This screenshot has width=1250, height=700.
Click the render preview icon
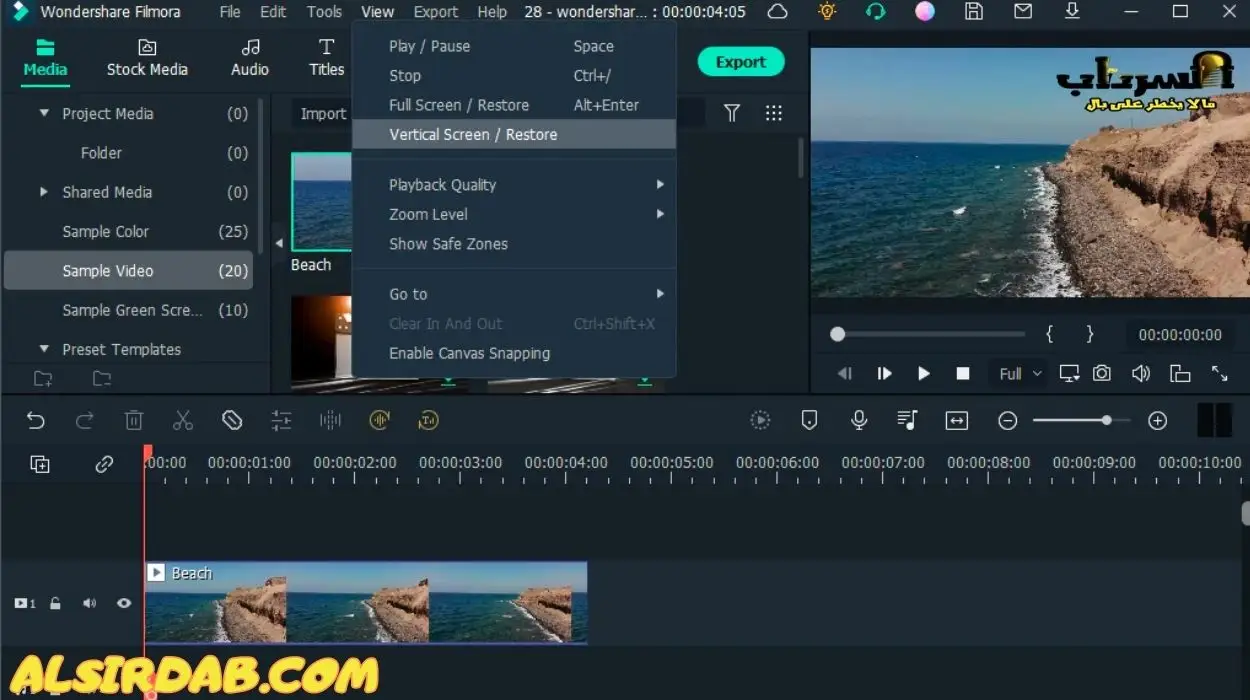(x=761, y=421)
